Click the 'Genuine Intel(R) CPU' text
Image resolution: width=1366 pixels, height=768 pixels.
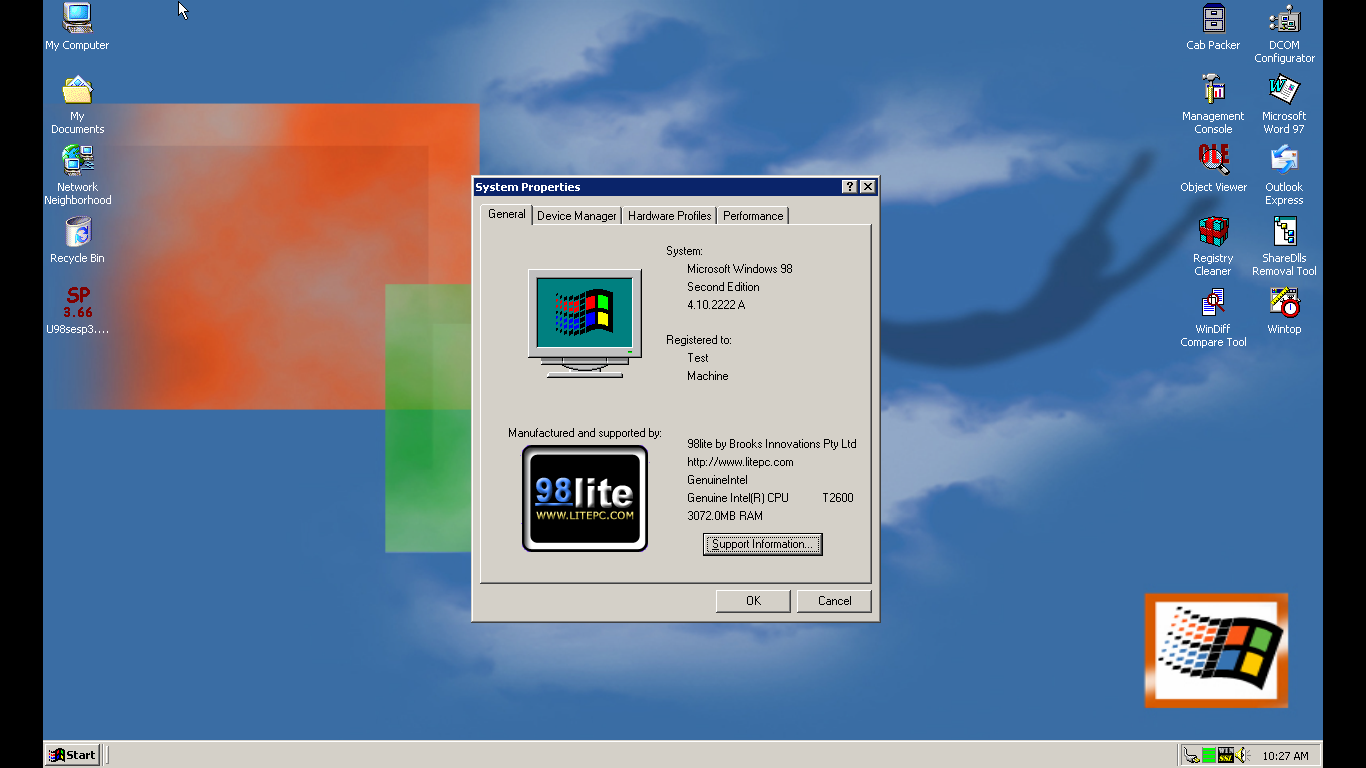click(x=738, y=498)
